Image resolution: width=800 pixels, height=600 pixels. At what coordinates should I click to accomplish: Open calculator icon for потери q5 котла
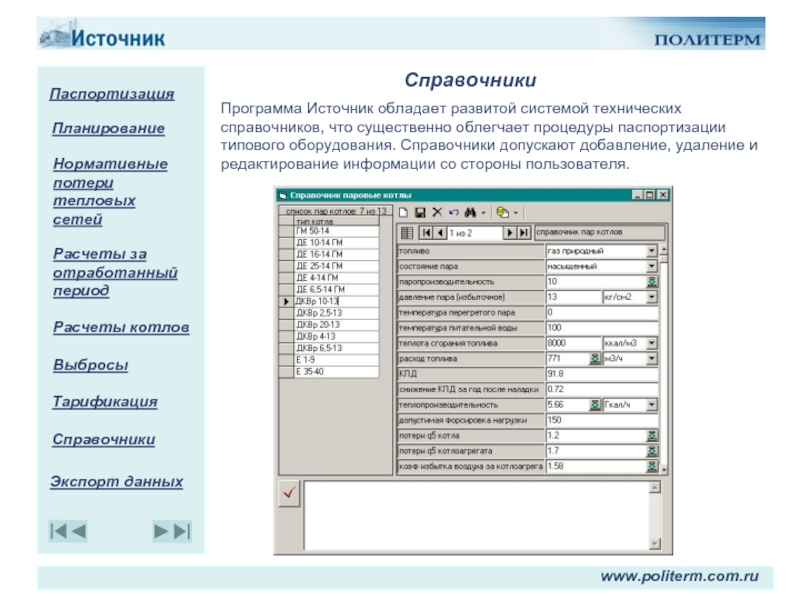[x=652, y=436]
